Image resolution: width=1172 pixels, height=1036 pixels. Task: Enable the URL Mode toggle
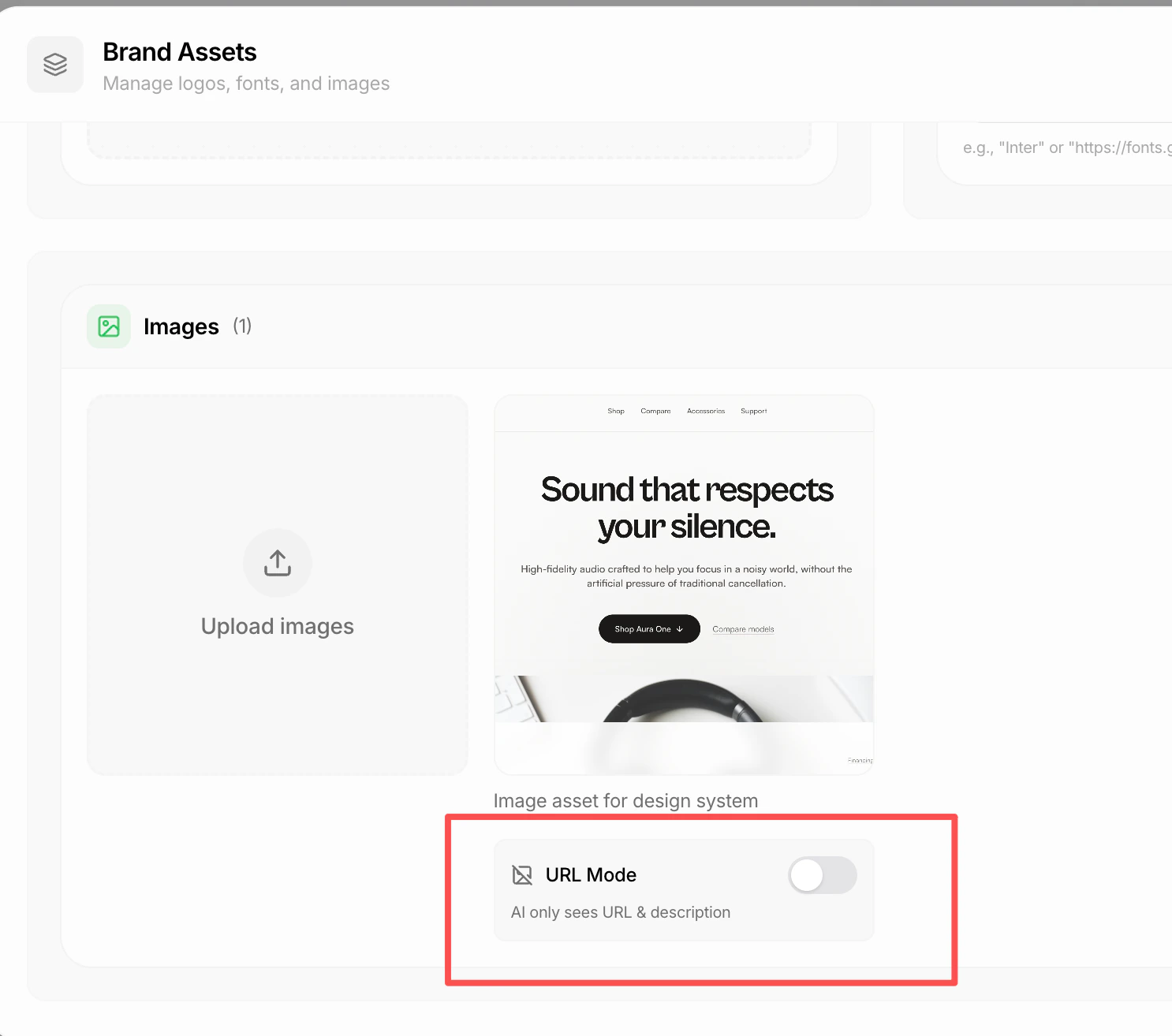(x=822, y=875)
